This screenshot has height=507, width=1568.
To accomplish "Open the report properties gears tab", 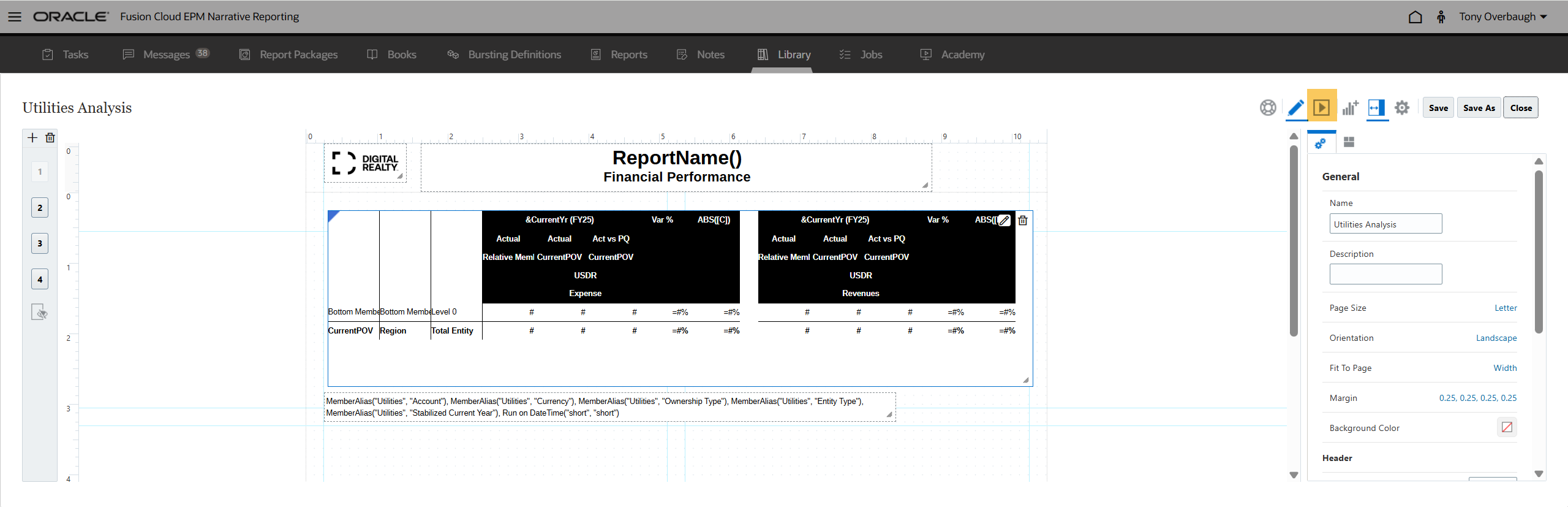I will pyautogui.click(x=1321, y=143).
